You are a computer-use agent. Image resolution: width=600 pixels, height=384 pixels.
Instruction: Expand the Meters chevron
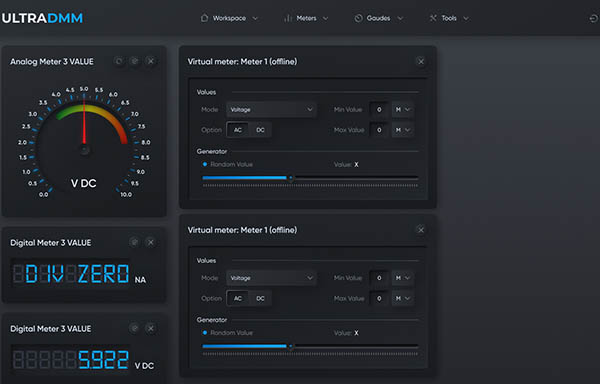[325, 18]
